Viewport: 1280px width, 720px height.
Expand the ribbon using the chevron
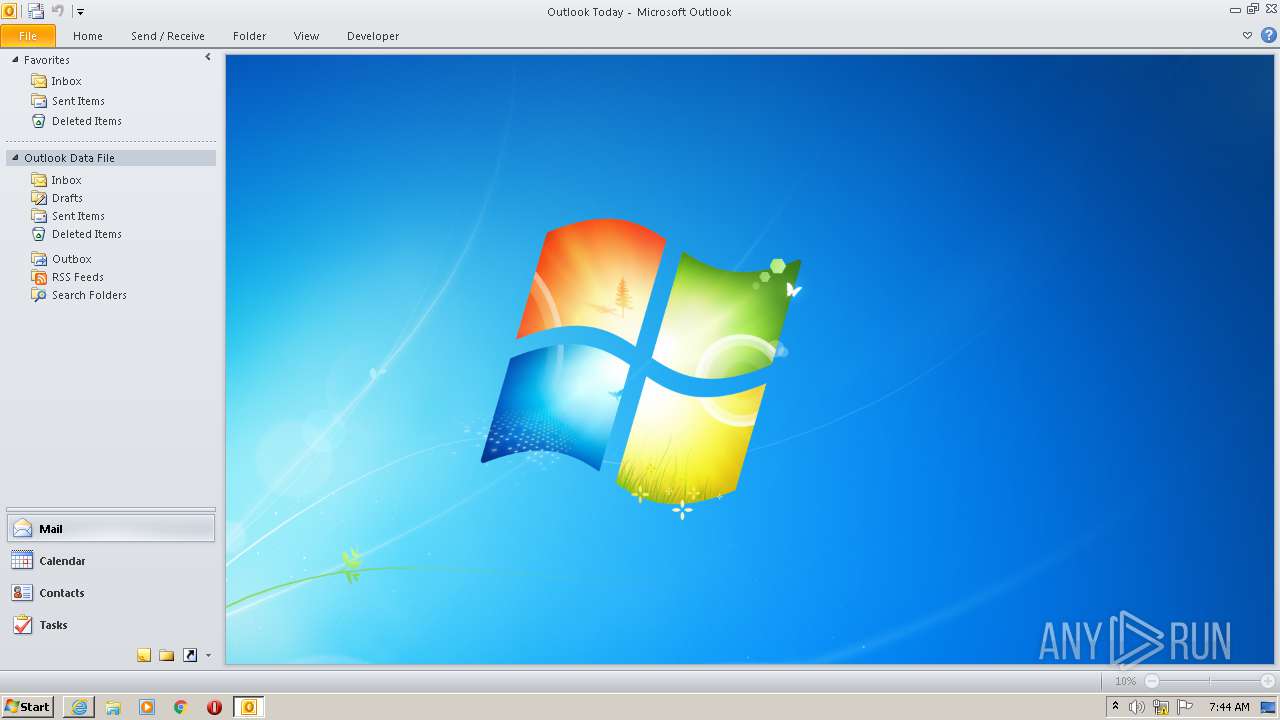[1247, 35]
